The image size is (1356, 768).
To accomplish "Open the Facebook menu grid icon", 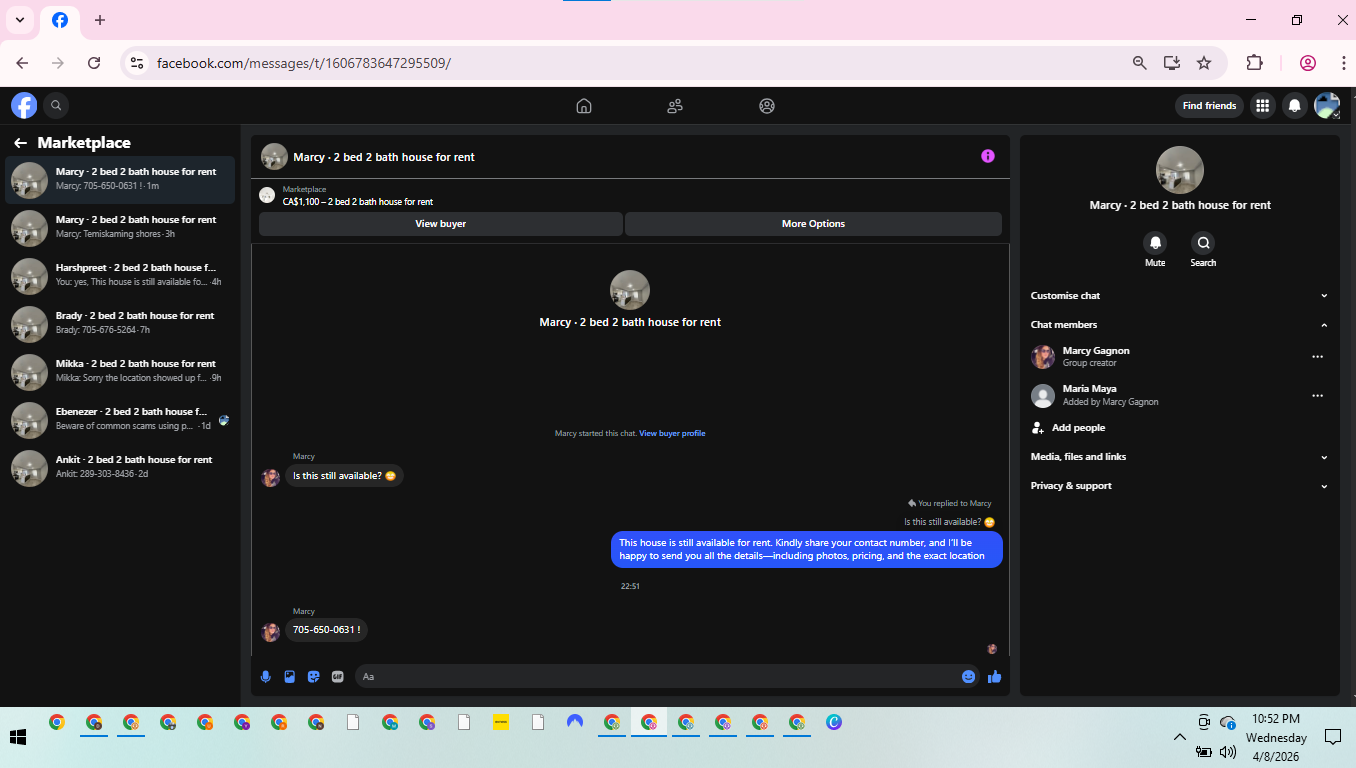I will coord(1263,105).
